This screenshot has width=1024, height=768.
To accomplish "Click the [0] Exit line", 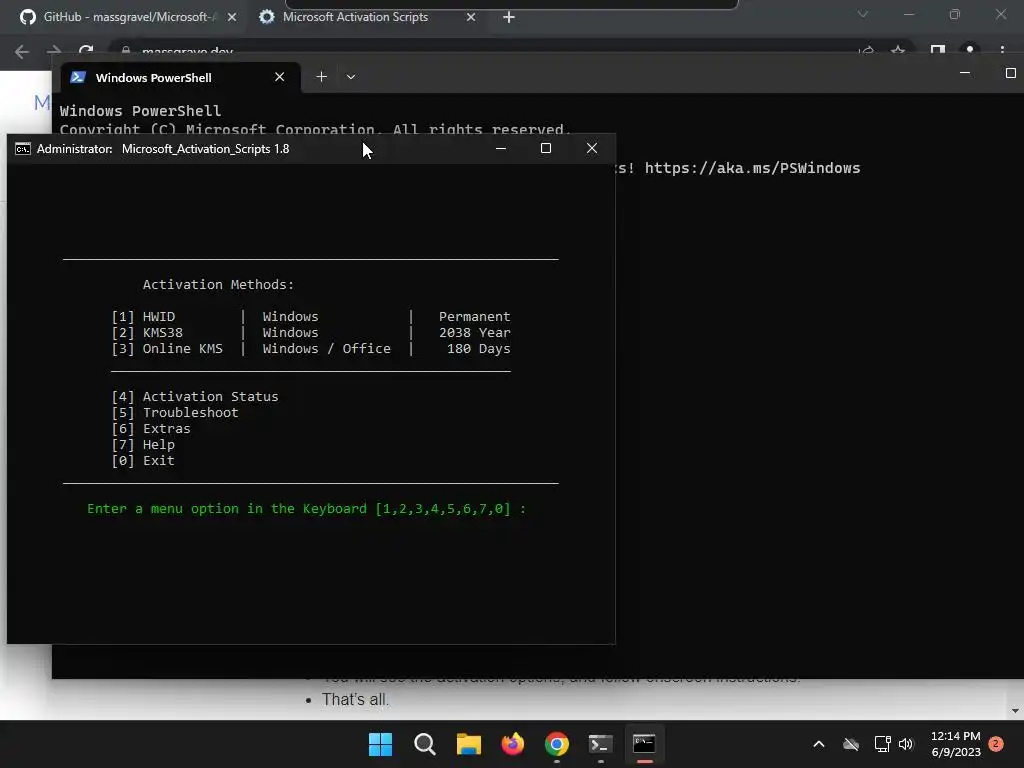I will click(x=143, y=460).
